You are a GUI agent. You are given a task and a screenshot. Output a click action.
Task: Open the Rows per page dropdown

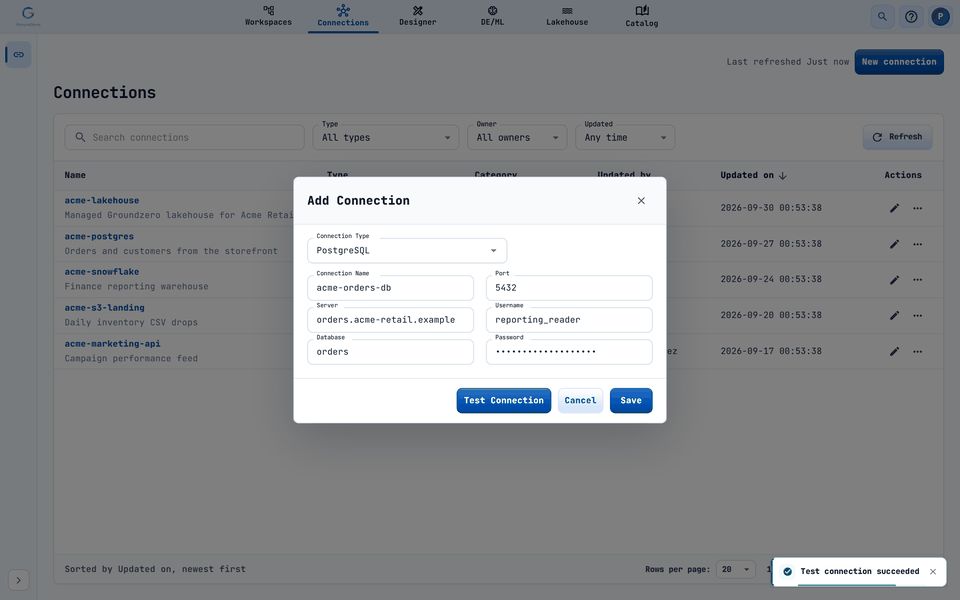click(735, 569)
